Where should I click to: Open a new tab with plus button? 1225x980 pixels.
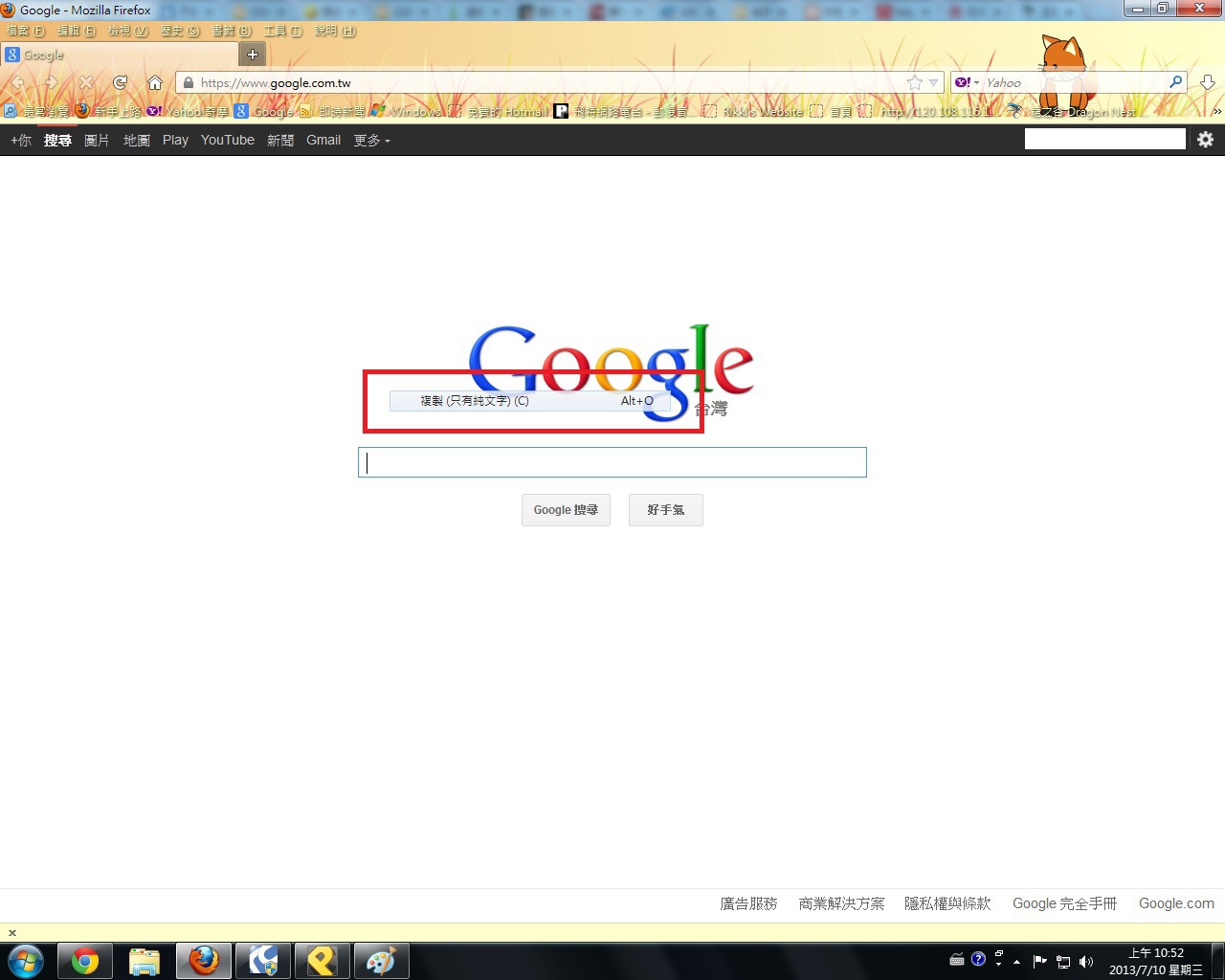coord(253,55)
